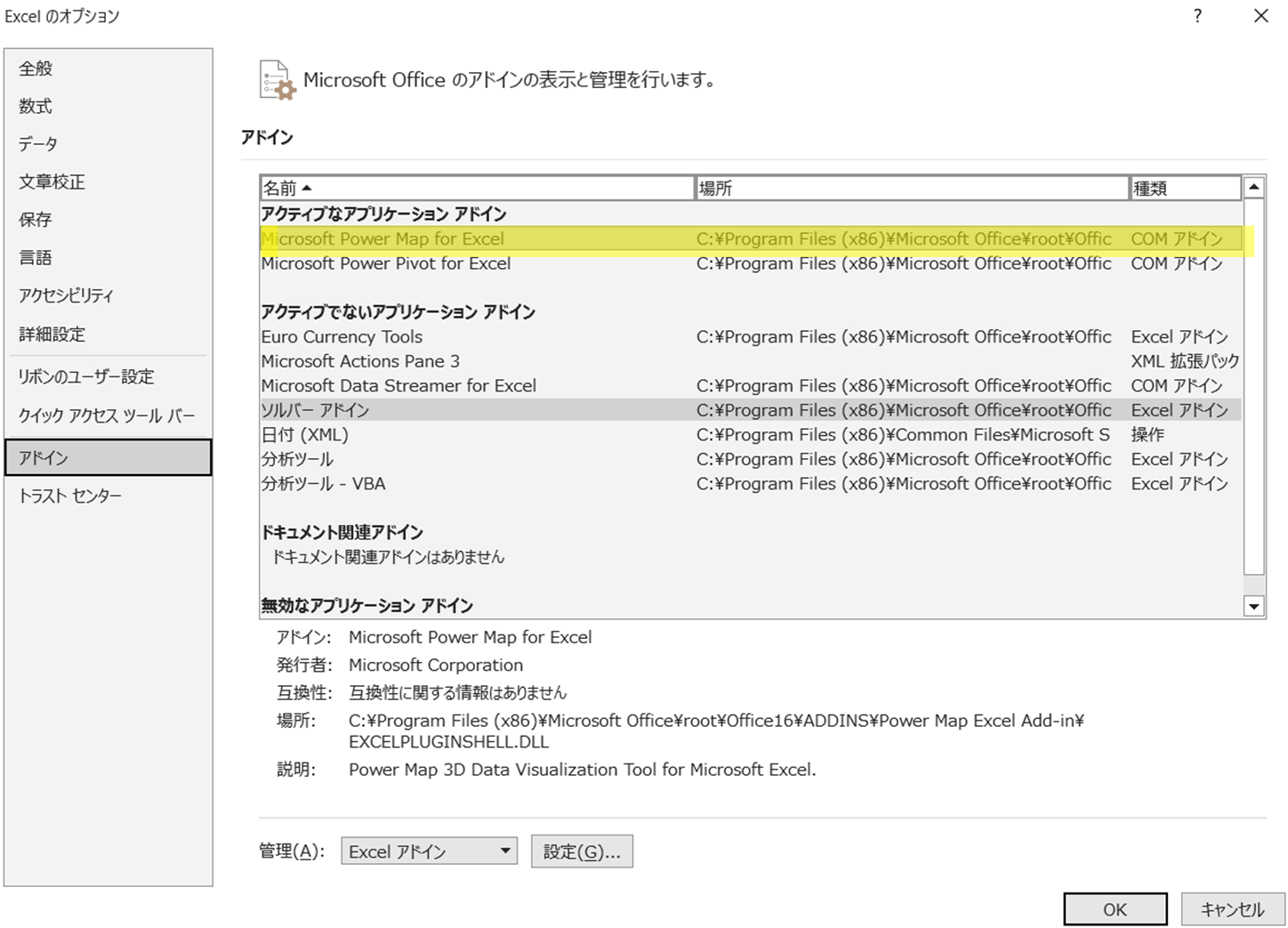The image size is (1288, 928).
Task: Select Microsoft Power Pivot for Excel
Action: [x=386, y=264]
